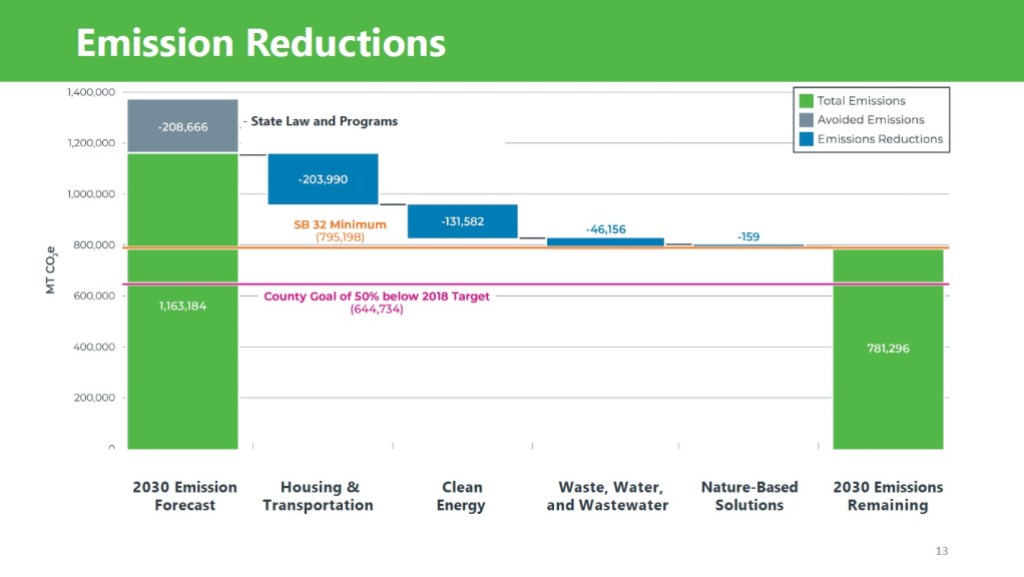Select the 2030 Emission Forecast axis label
Image resolution: width=1024 pixels, height=577 pixels.
[185, 496]
